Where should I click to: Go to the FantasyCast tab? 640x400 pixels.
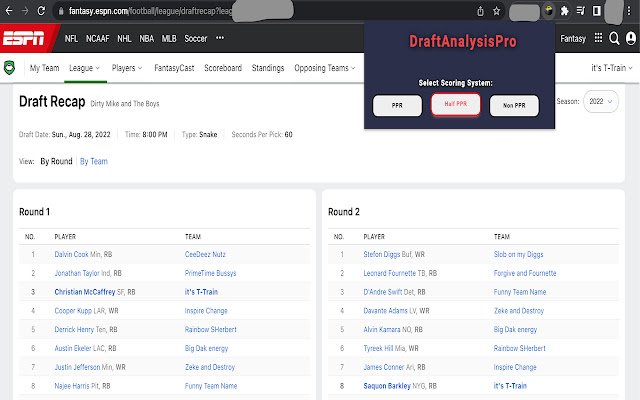click(174, 68)
